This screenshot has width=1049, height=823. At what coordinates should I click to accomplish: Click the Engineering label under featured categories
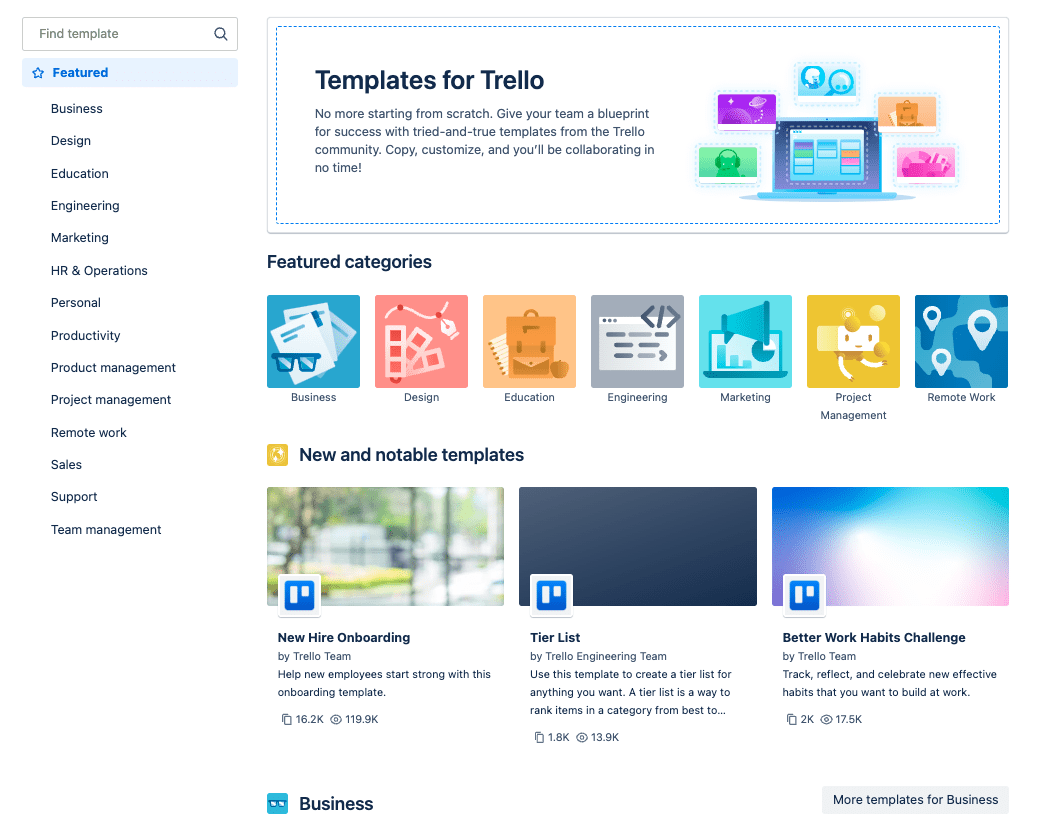tap(638, 397)
